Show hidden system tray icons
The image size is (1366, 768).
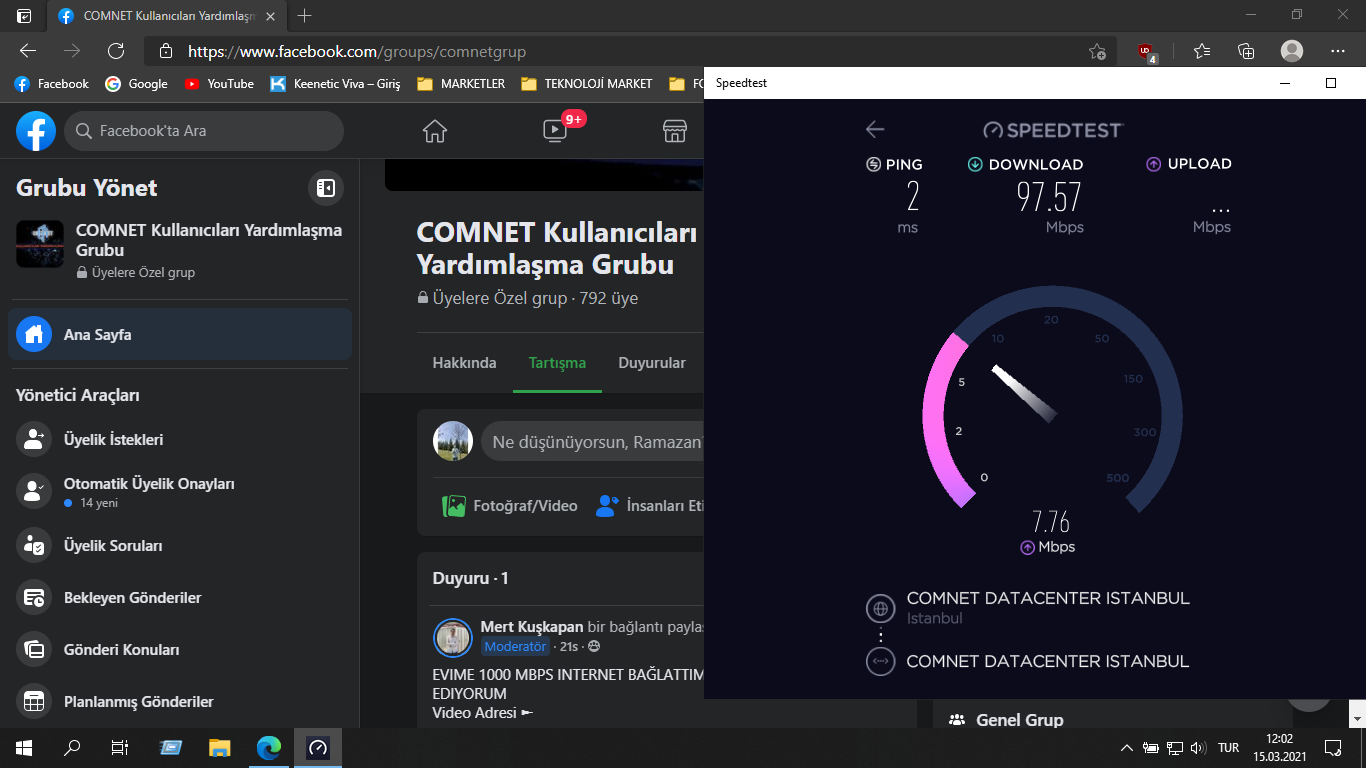point(1127,747)
